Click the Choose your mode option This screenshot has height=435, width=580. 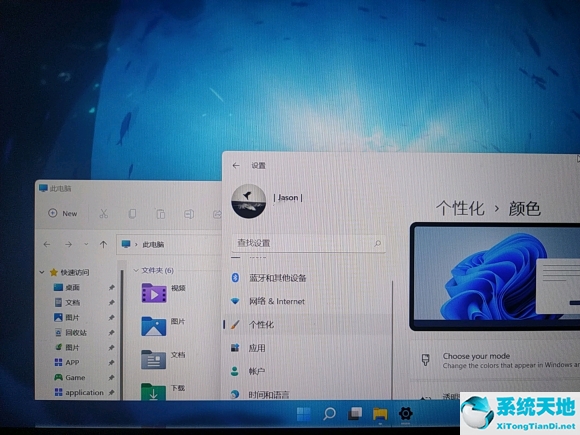[x=495, y=360]
